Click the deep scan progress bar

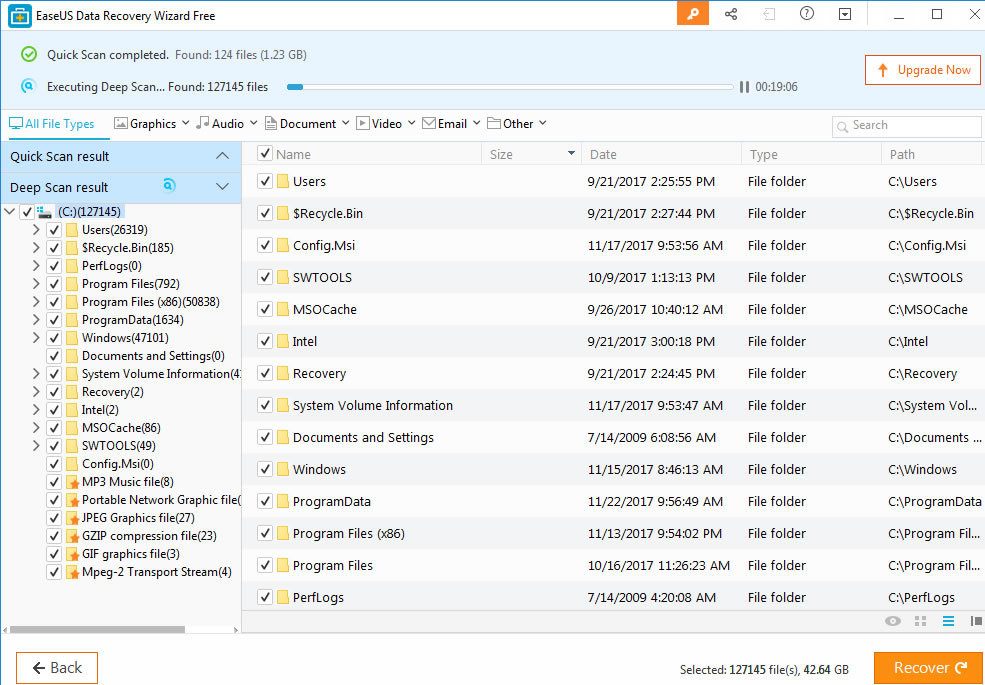pos(510,87)
